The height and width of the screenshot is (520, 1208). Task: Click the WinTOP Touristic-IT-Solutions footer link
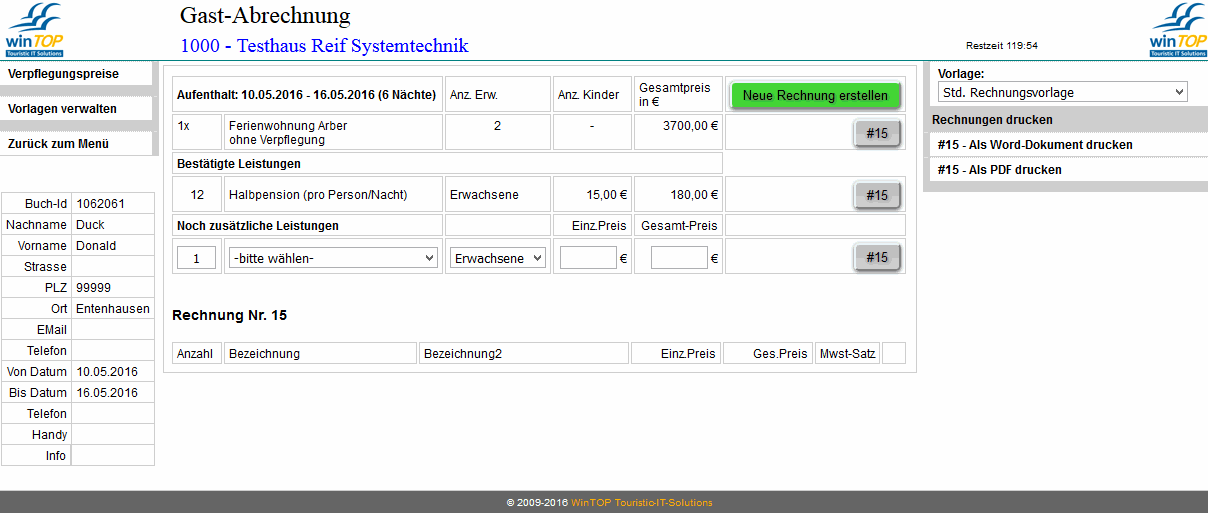click(x=641, y=503)
